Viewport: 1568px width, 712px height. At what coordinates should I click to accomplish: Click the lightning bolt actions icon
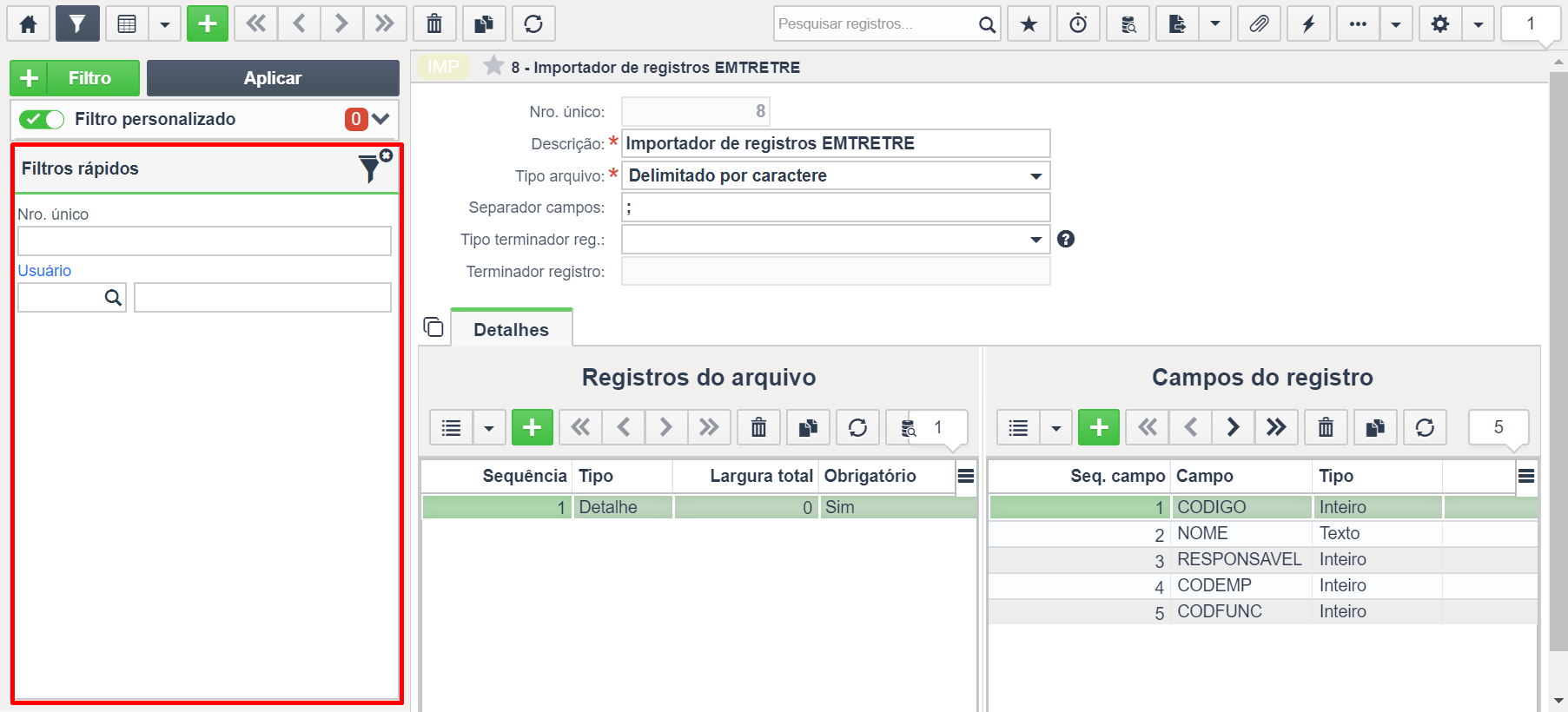(1308, 23)
